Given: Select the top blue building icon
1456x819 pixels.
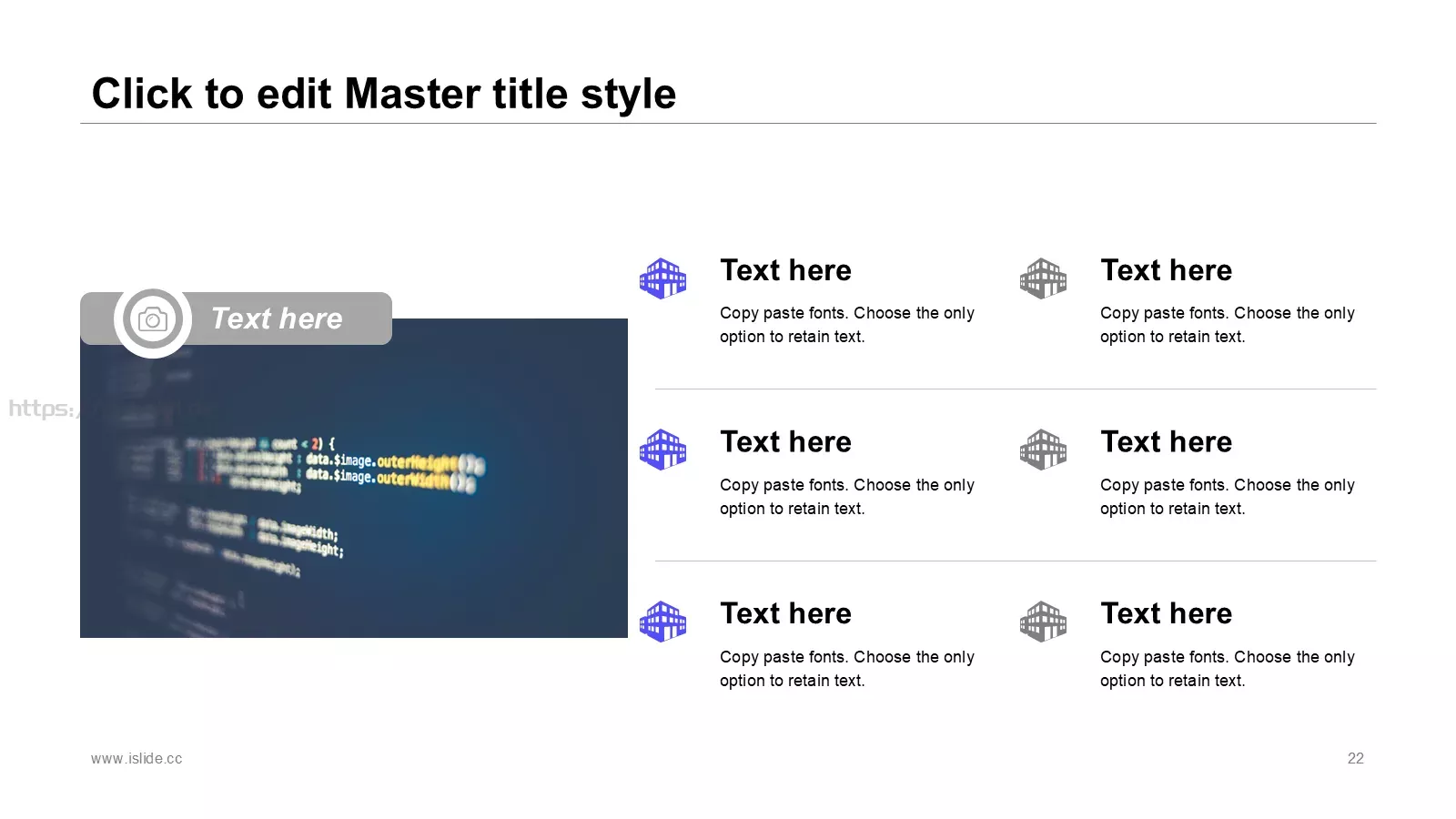Looking at the screenshot, I should [662, 278].
